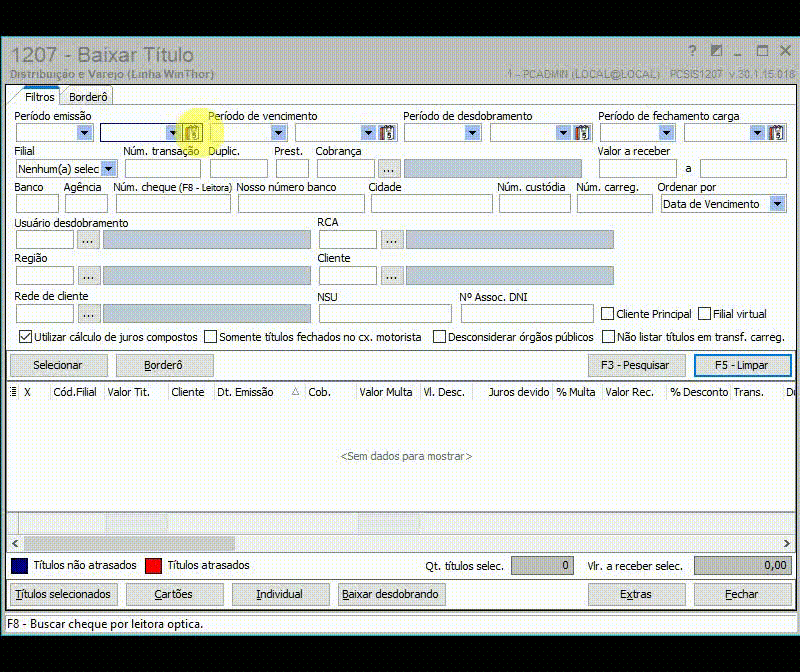Screen dimensions: 800x672
Task: Click the red Títulos atrasados swatch
Action: click(153, 566)
